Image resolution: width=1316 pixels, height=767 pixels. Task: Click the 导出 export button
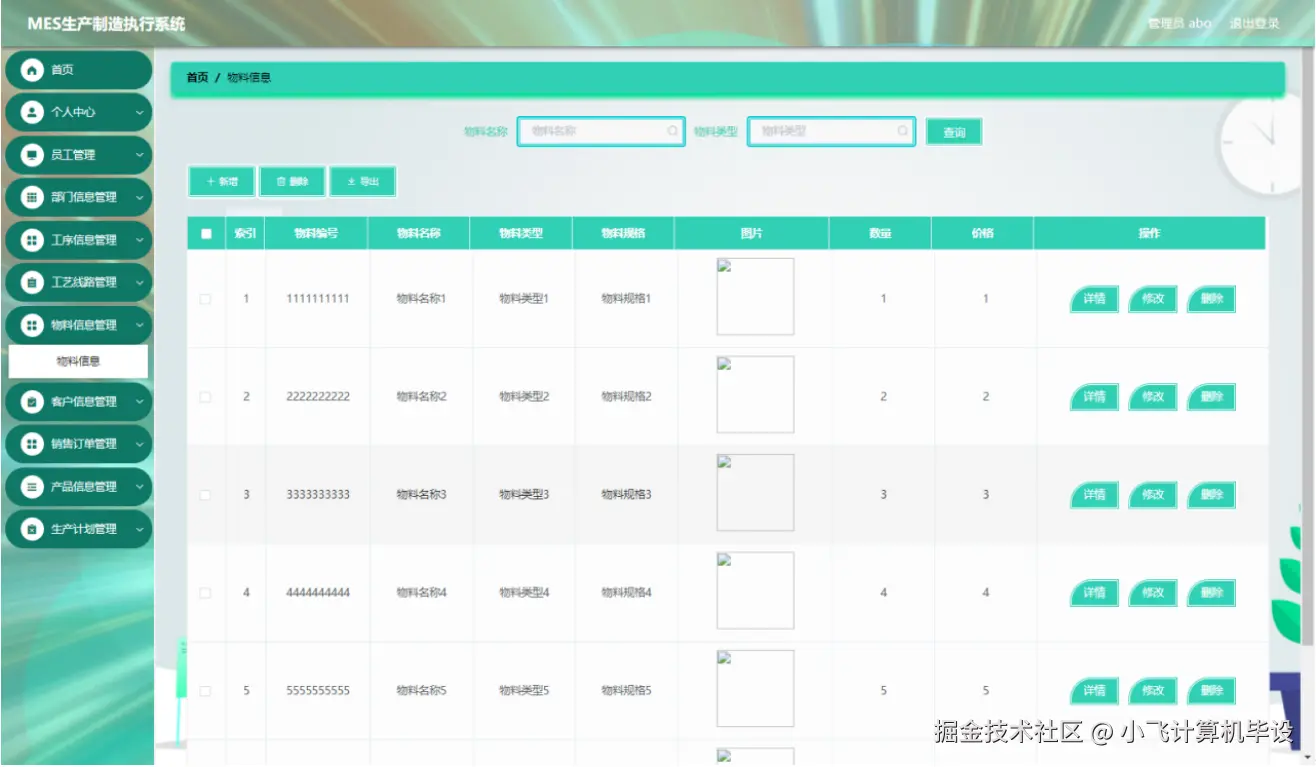point(363,182)
